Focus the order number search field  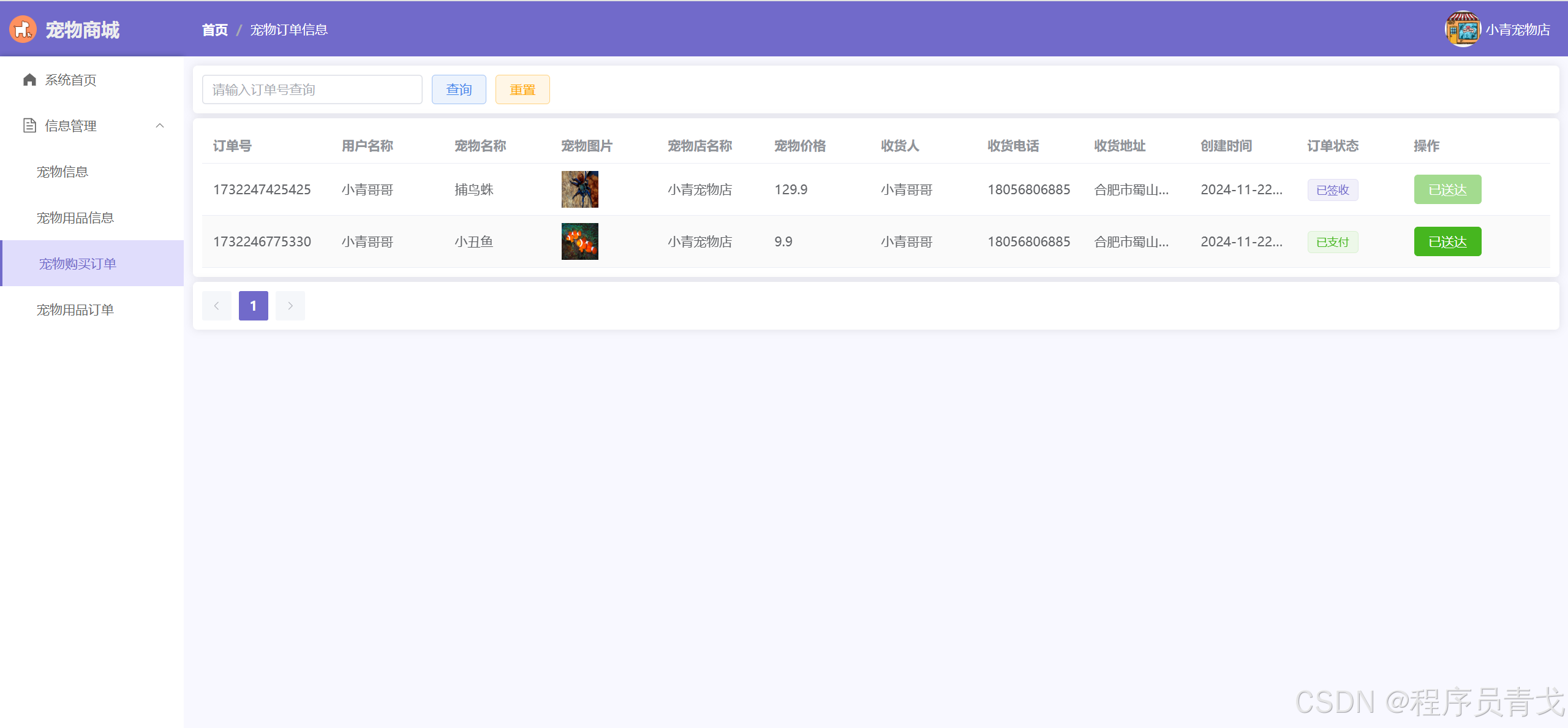pos(312,89)
